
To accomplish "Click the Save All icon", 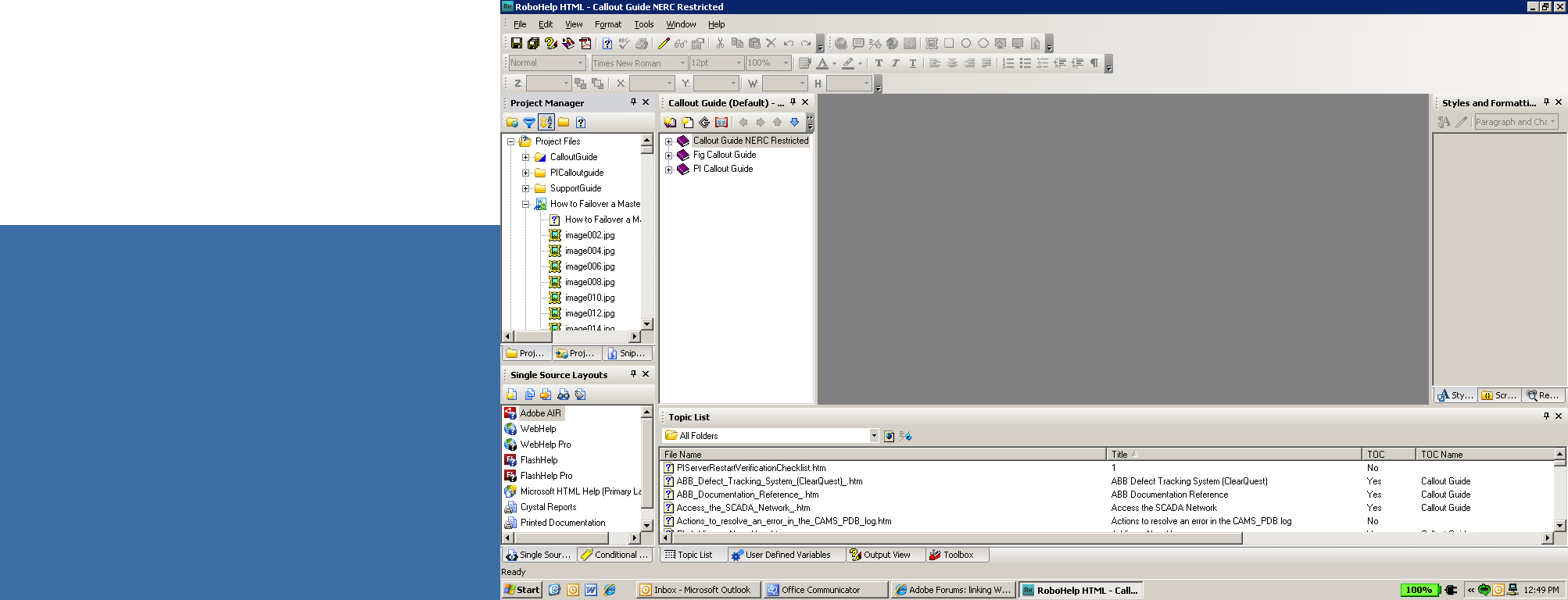I will pos(534,44).
